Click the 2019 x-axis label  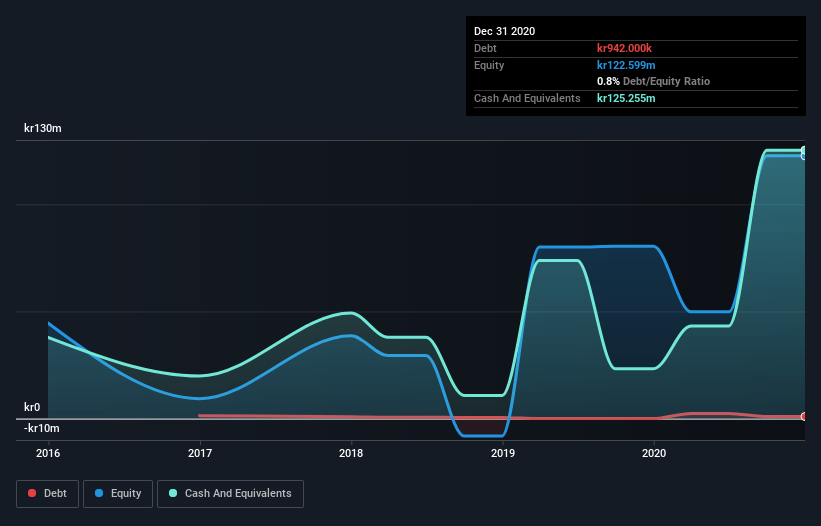503,453
